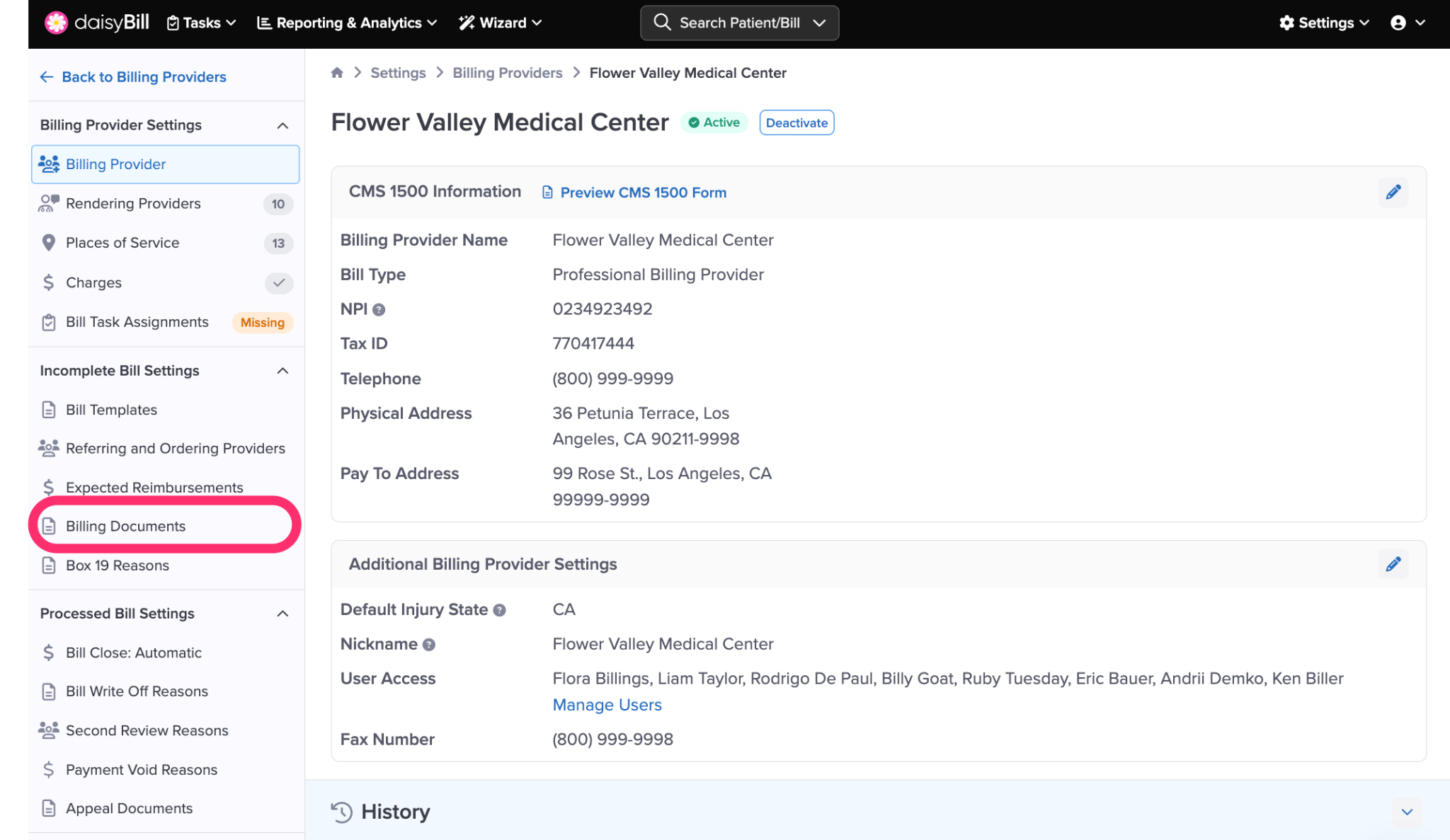Collapse Incomplete Bill Settings section
The image size is (1450, 840).
coord(282,371)
